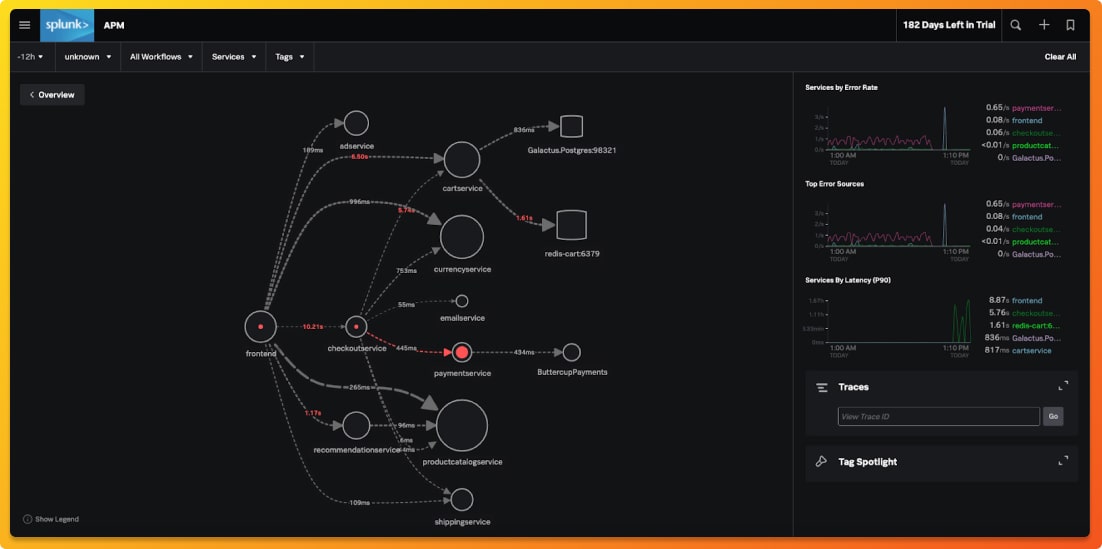Open the Tags filter dropdown
The height and width of the screenshot is (549, 1102).
tap(290, 57)
